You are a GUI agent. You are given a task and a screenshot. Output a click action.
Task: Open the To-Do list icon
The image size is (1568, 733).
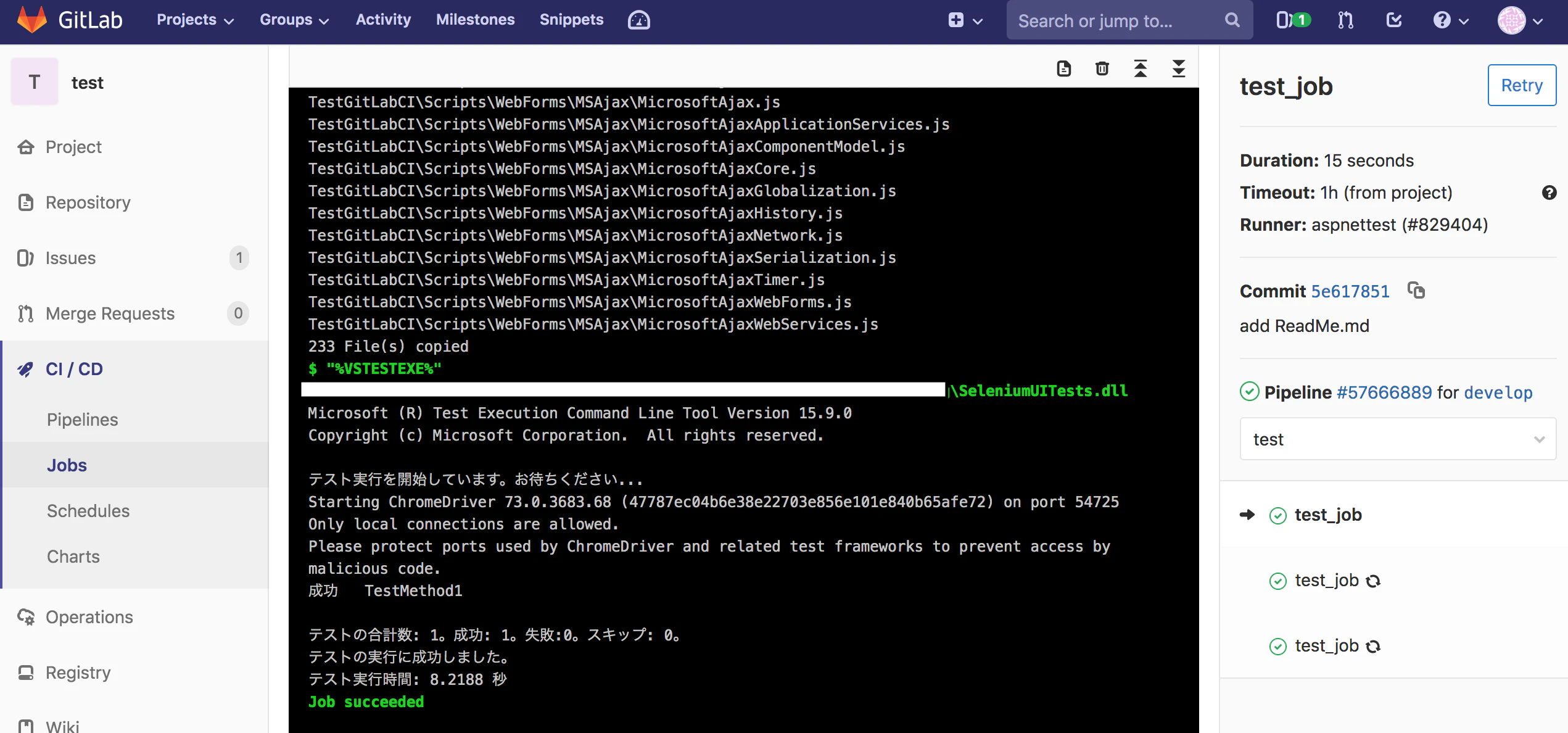(1393, 20)
